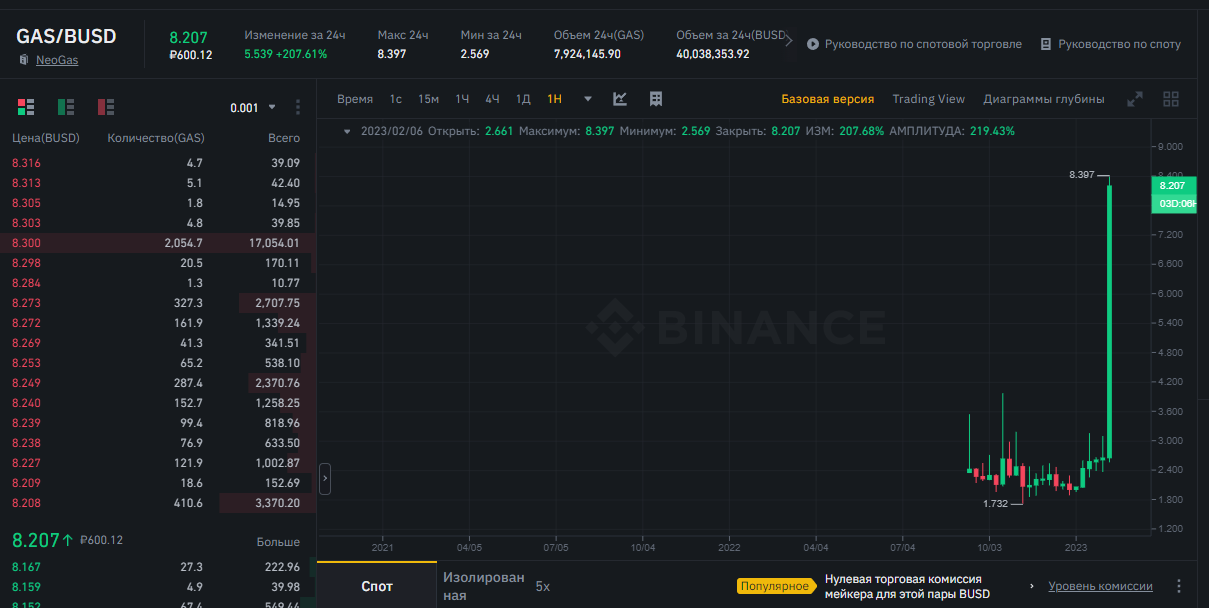Open price precision 0.001 dropdown
This screenshot has height=608, width=1209.
point(253,108)
